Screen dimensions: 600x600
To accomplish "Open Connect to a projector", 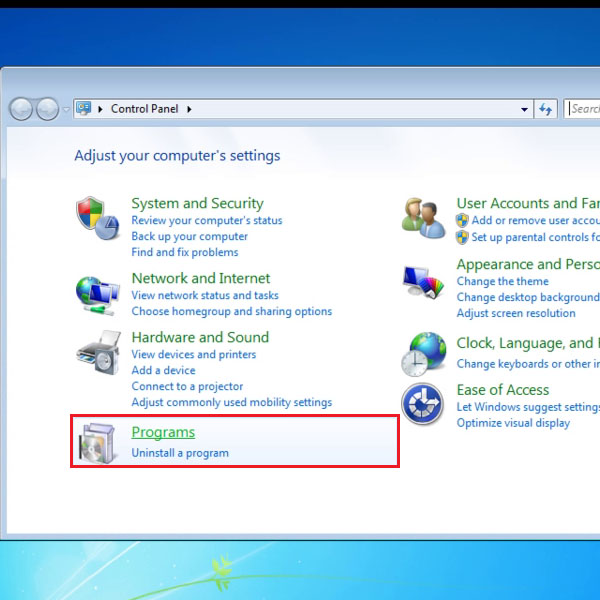I will [187, 386].
